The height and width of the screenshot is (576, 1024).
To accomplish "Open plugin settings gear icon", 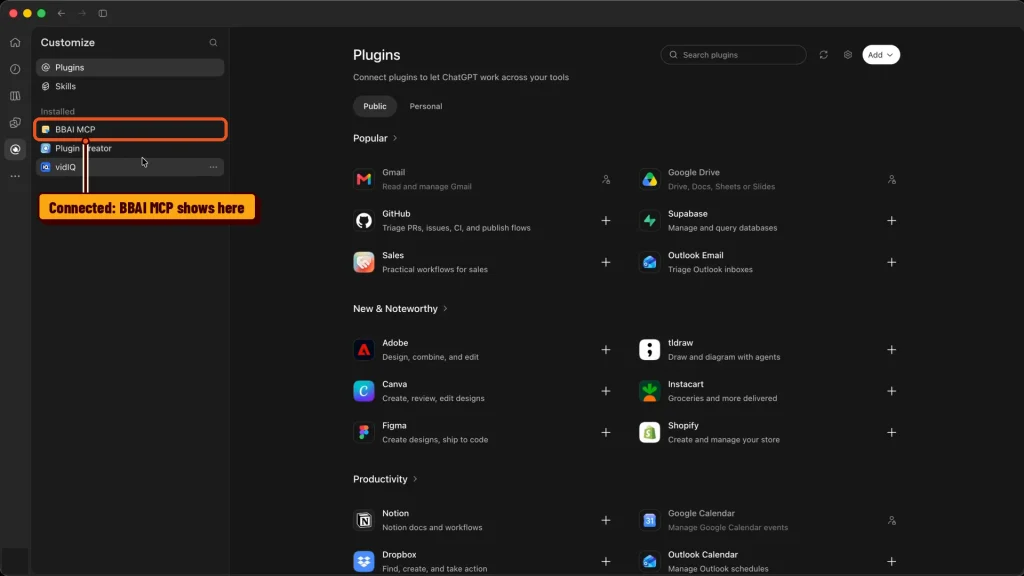I will (848, 55).
